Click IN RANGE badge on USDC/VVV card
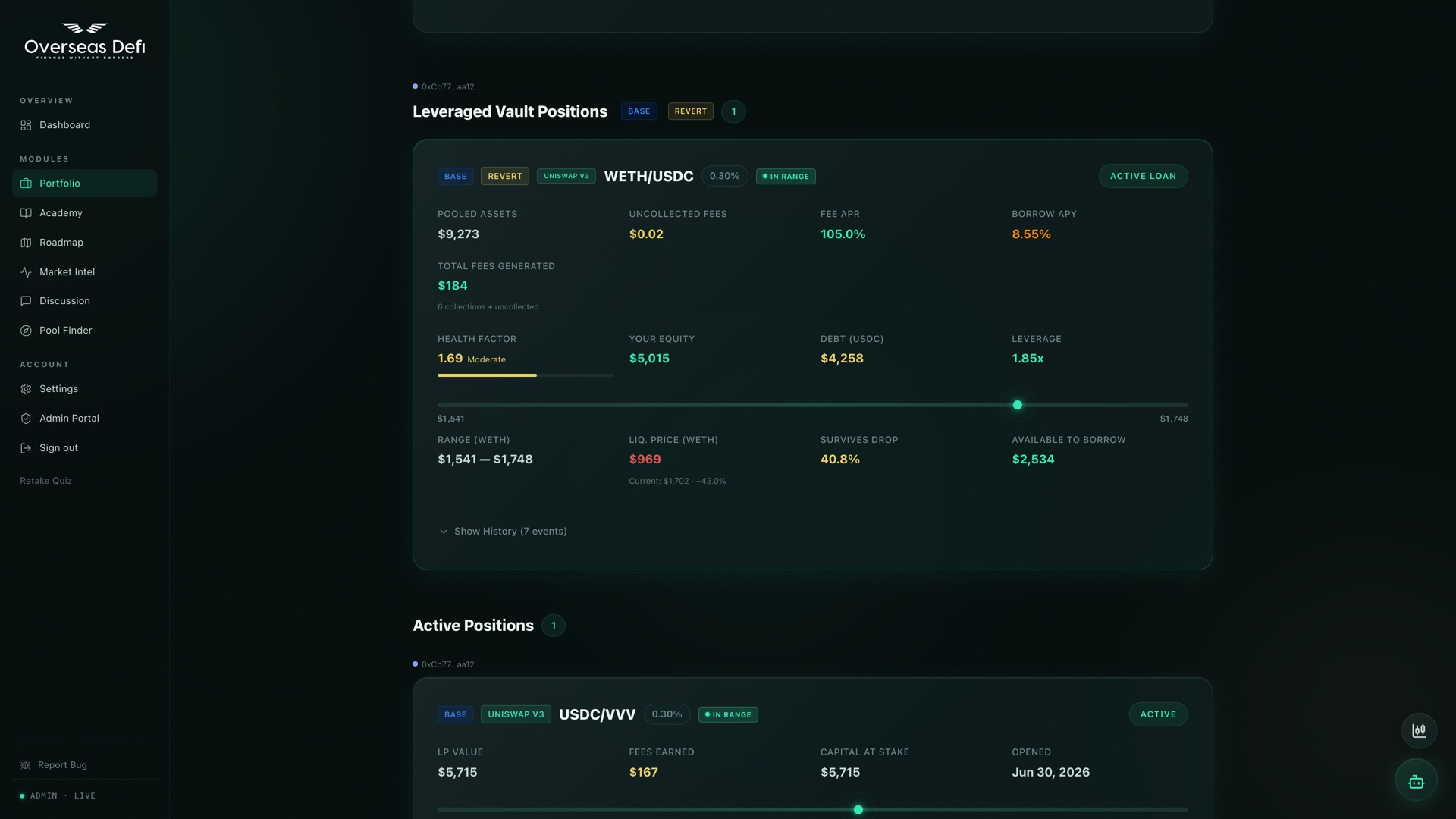 (728, 714)
